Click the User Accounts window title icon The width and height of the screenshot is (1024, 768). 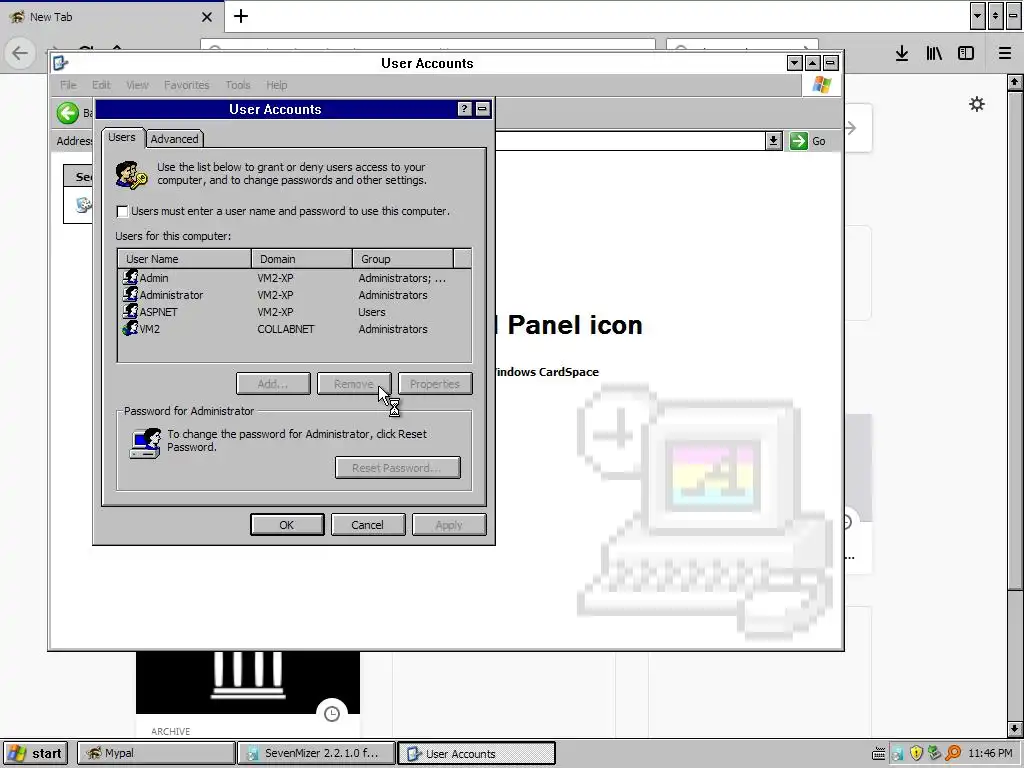61,63
